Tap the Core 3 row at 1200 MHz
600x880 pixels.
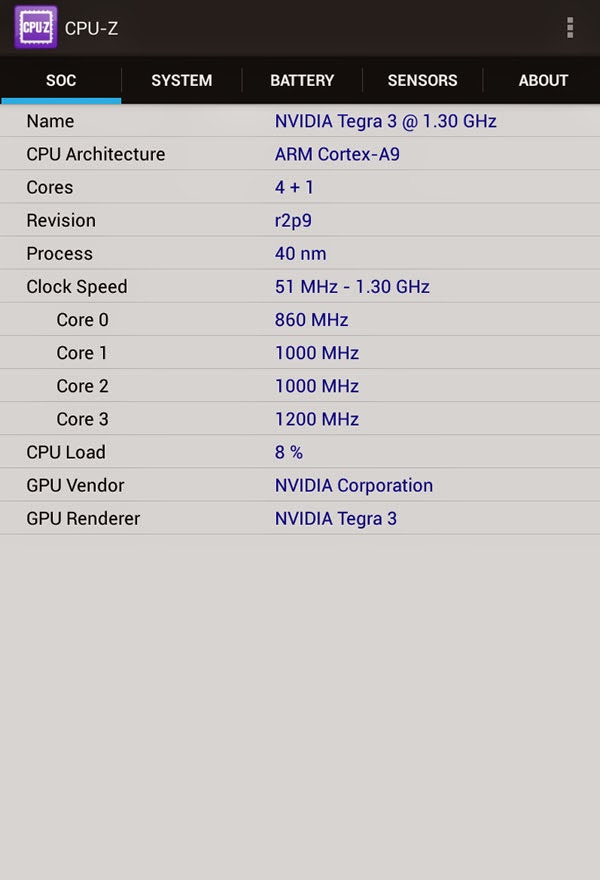(300, 419)
